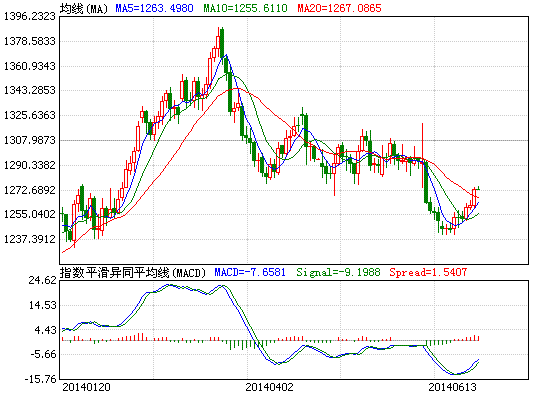This screenshot has height=396, width=533.
Task: Click the 1307.9873 price axis label
Action: pyautogui.click(x=30, y=140)
